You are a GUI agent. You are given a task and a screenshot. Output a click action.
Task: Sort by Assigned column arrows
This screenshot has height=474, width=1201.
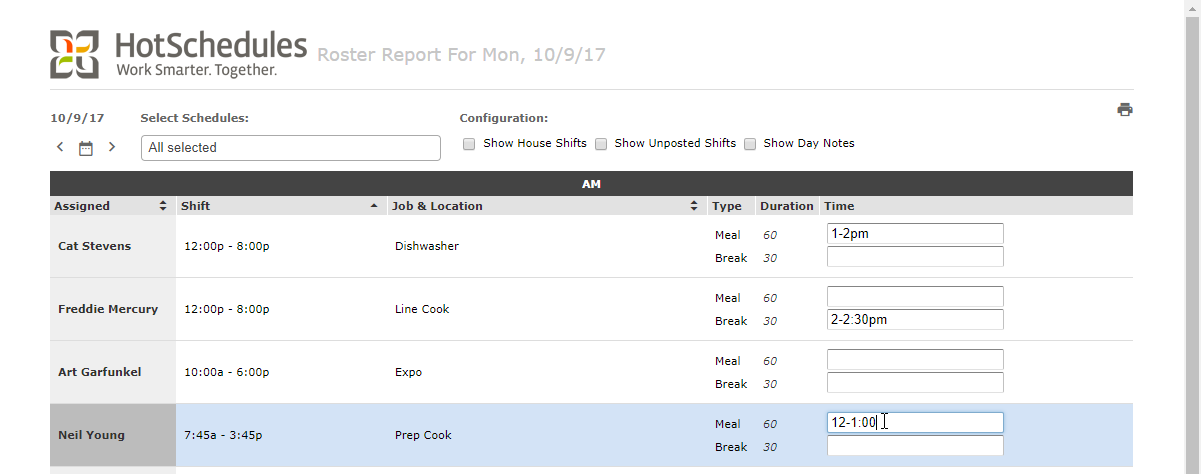(163, 206)
